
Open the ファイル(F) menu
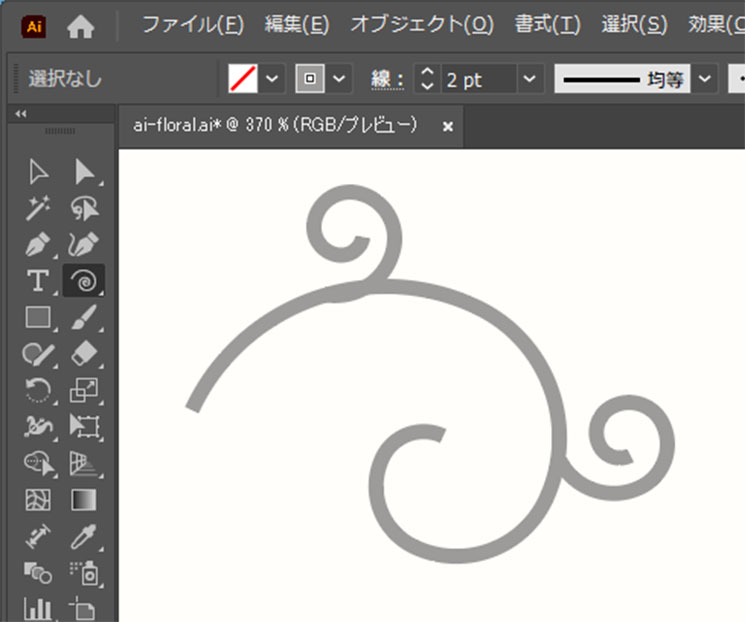pyautogui.click(x=192, y=25)
